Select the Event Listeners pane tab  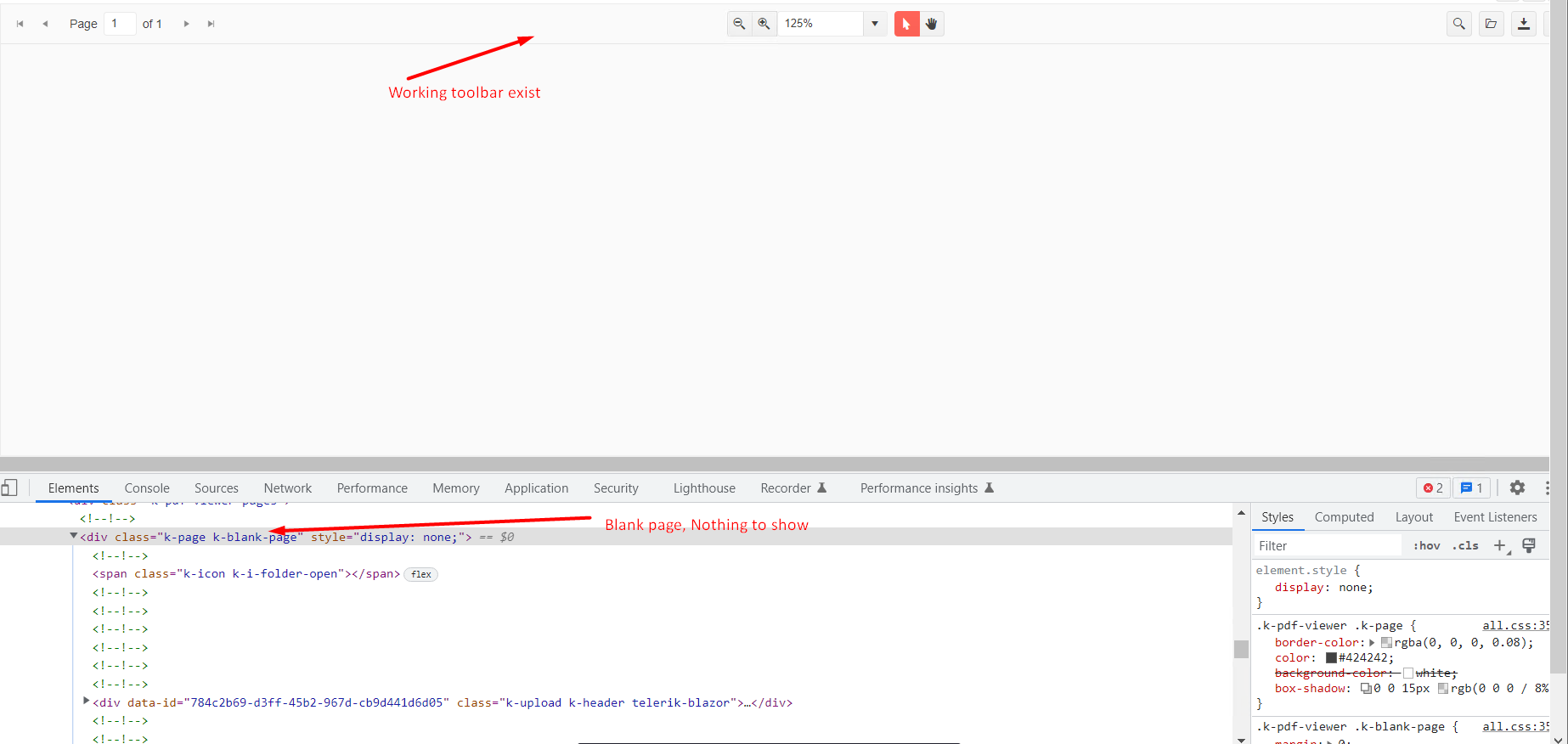(1495, 517)
